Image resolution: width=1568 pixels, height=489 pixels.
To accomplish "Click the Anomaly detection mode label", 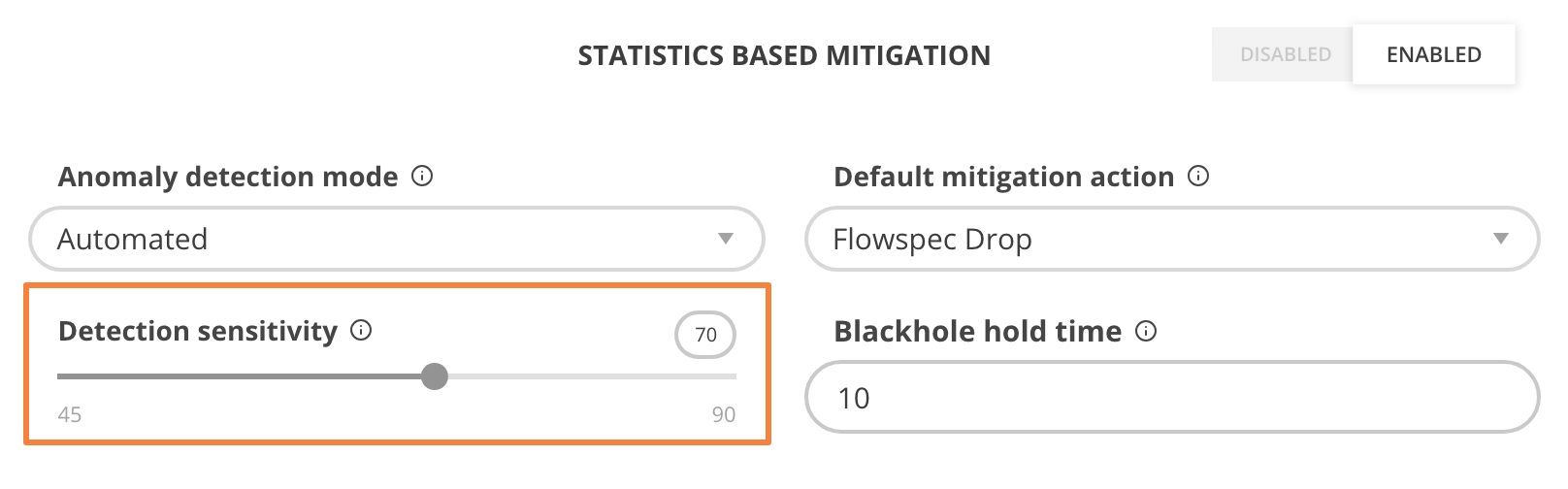I will (228, 177).
